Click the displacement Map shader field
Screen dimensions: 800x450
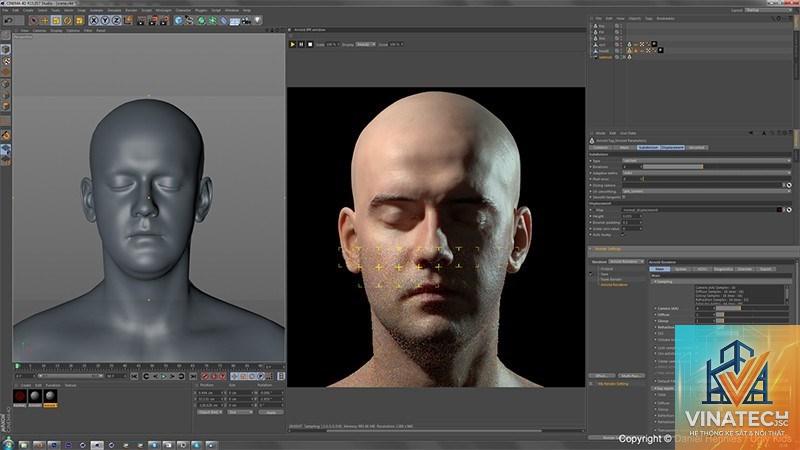701,210
